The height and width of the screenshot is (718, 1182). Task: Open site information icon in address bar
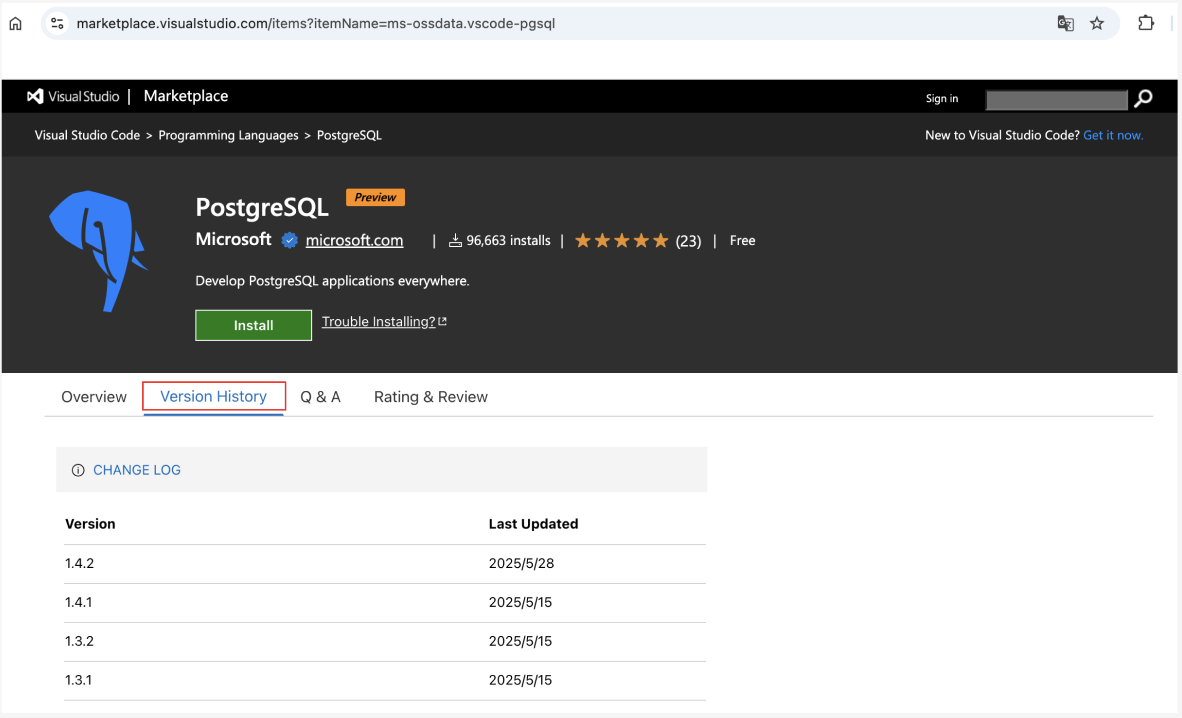click(57, 23)
